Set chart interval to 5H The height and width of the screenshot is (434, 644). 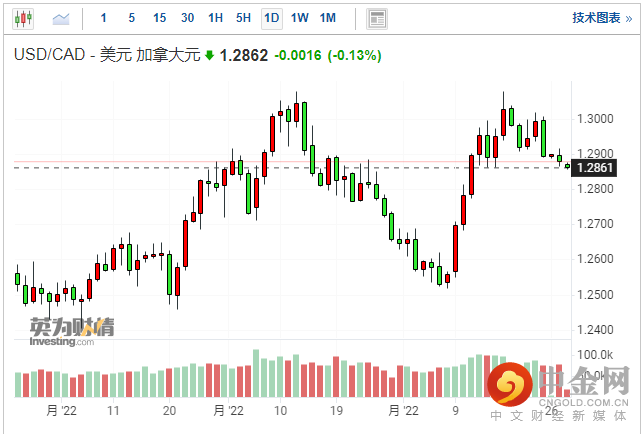point(243,18)
